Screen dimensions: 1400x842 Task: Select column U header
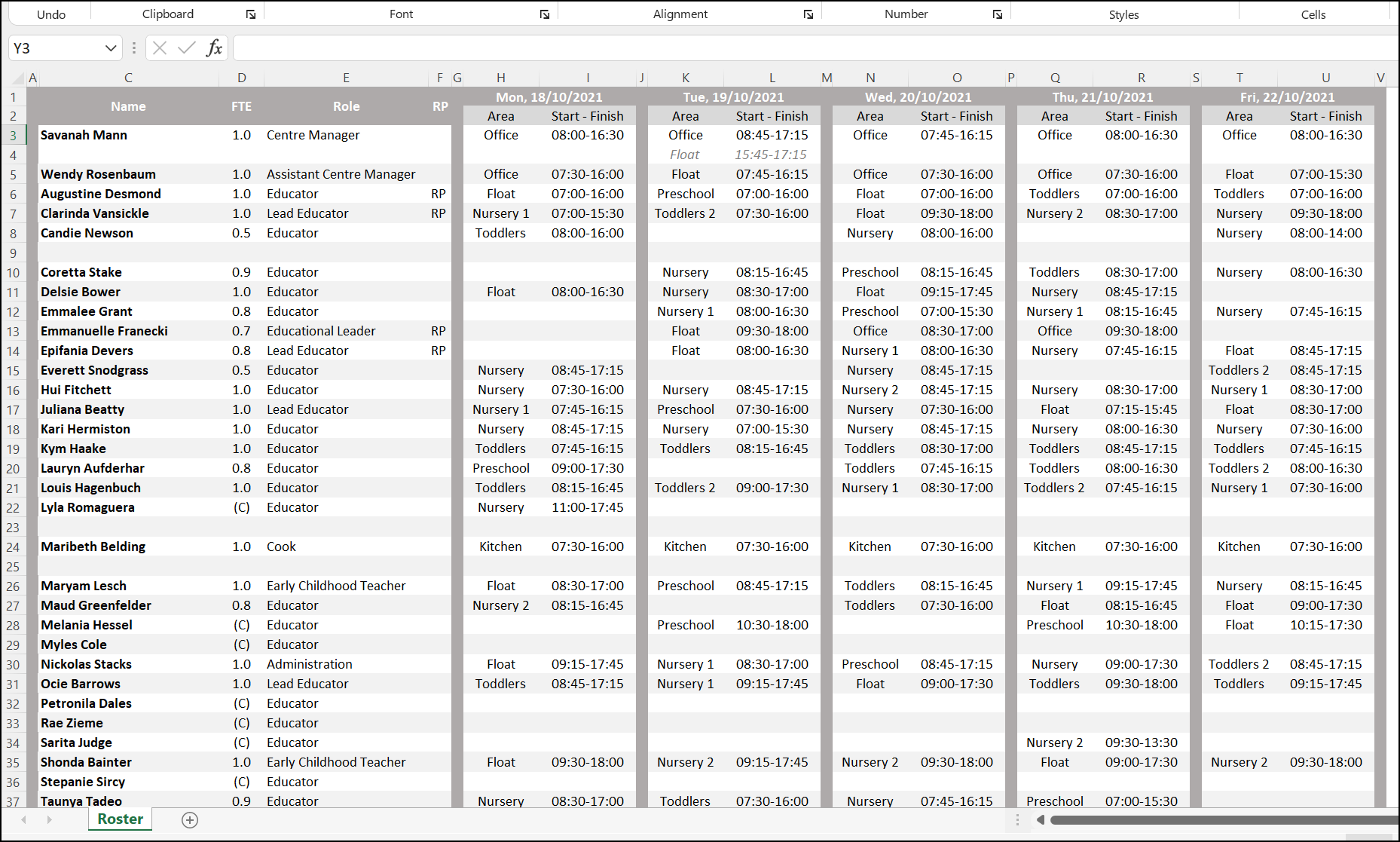click(x=1325, y=78)
